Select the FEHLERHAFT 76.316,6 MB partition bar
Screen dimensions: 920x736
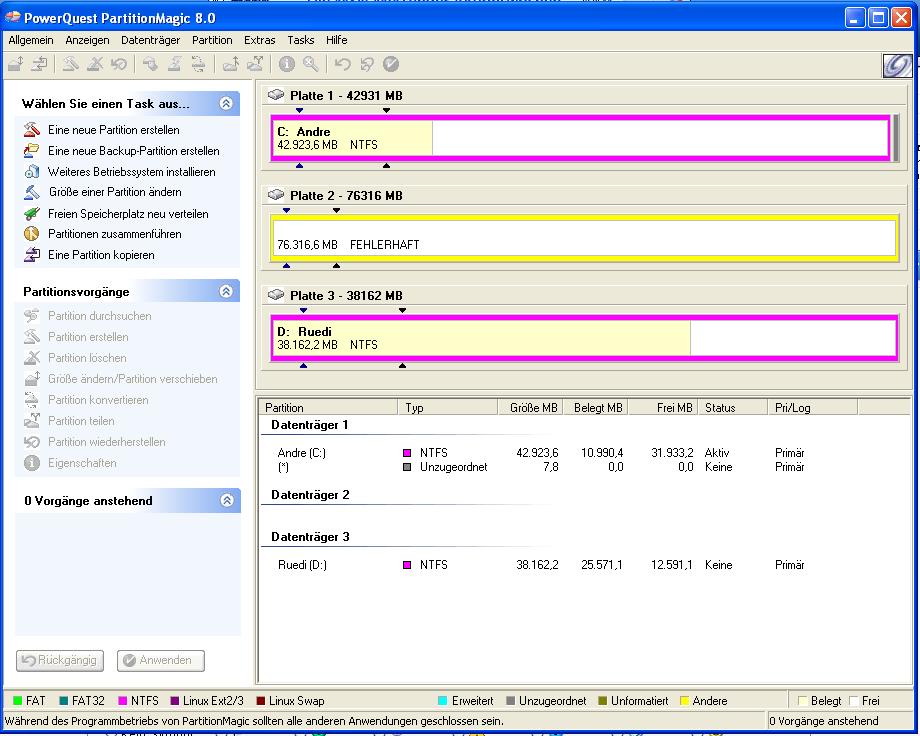584,238
